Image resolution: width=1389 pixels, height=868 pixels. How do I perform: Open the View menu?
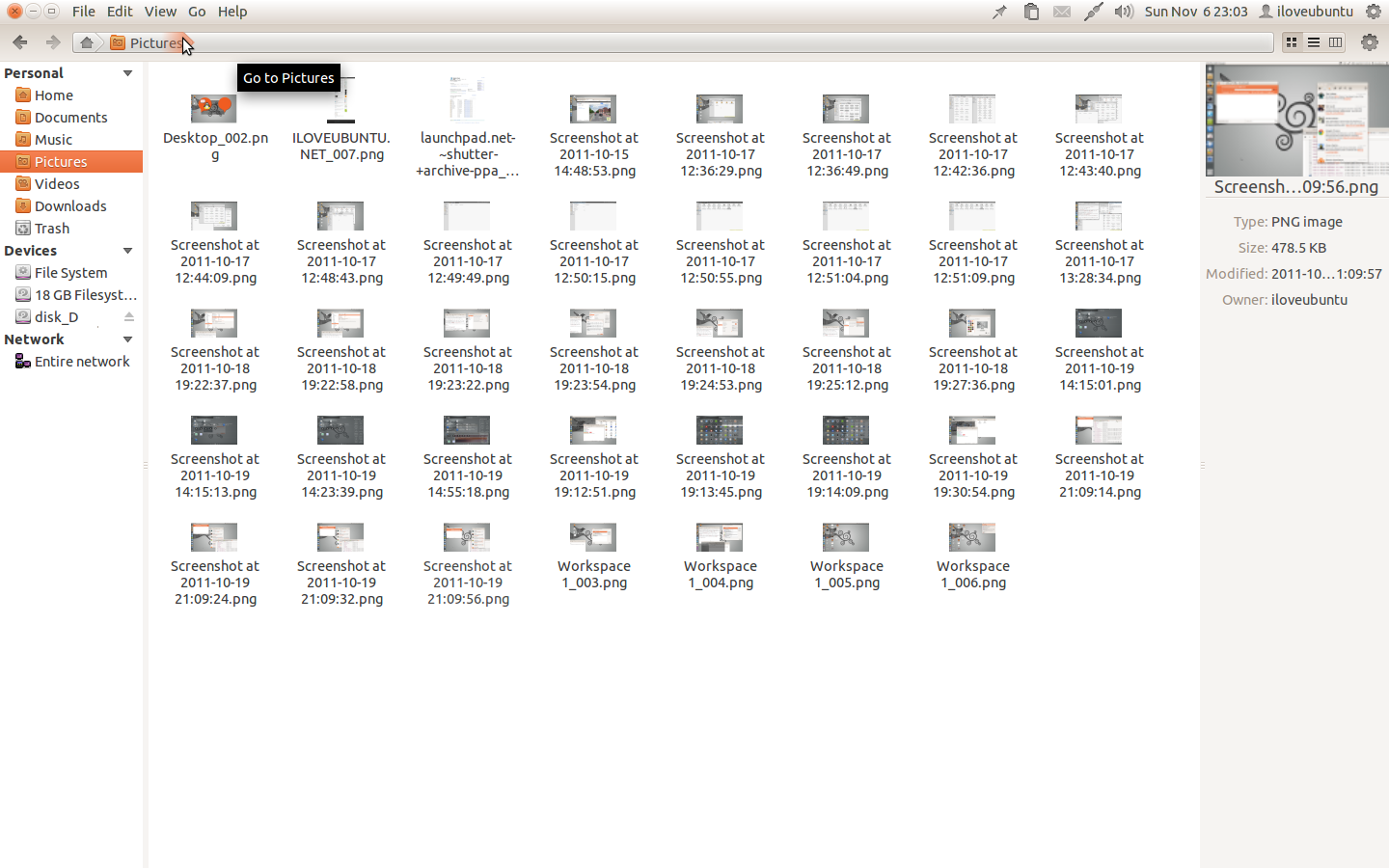coord(160,12)
